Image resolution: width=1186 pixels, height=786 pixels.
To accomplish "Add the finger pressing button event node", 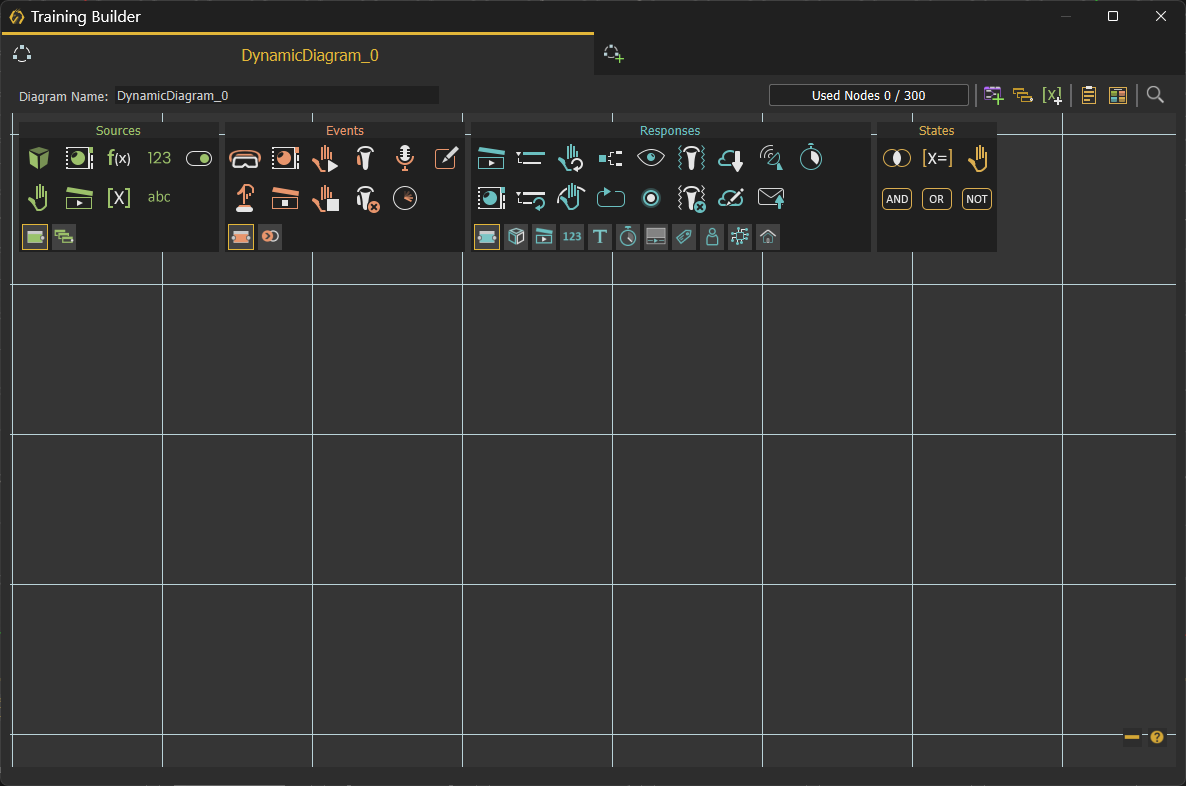I will click(x=245, y=197).
